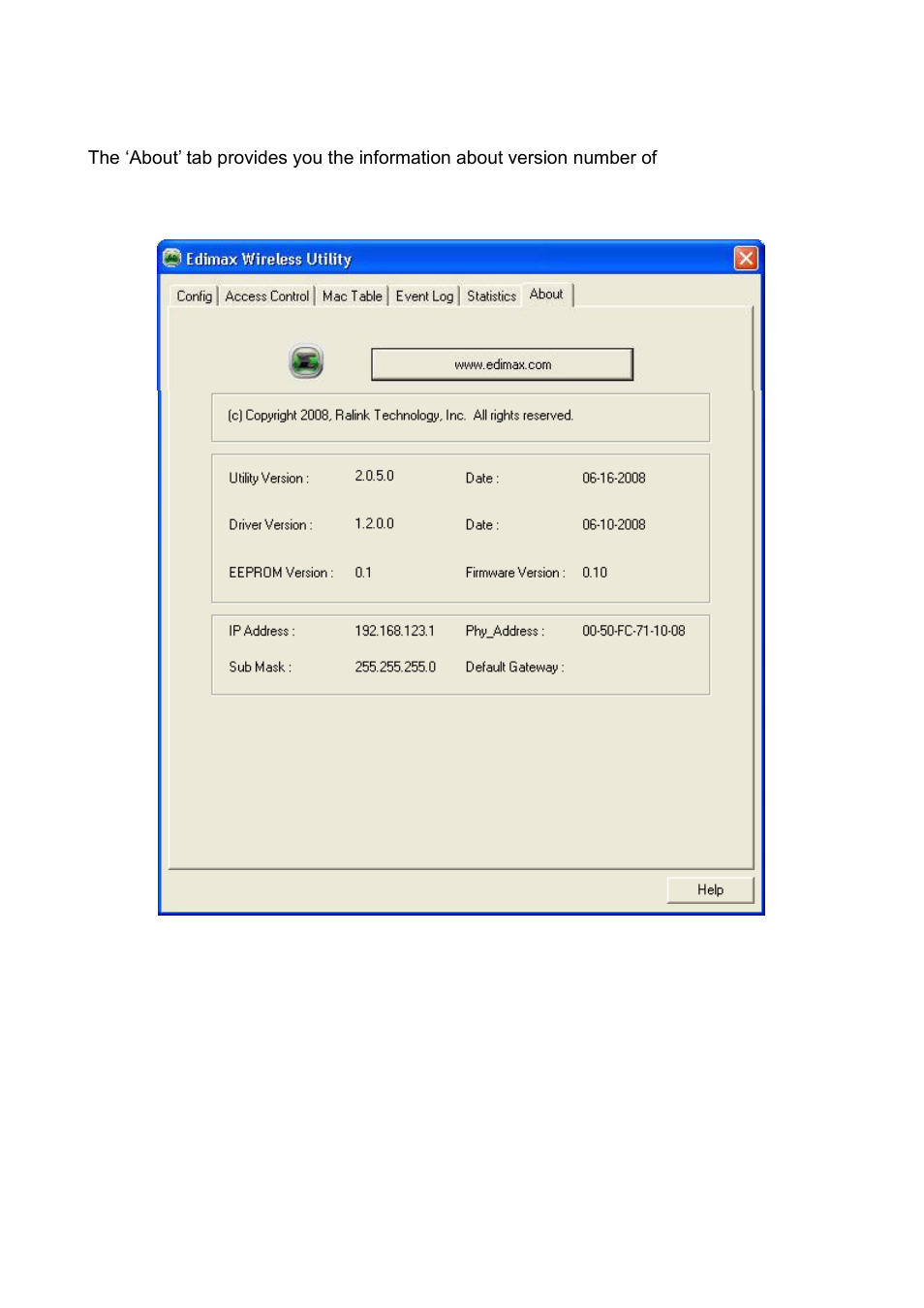The image size is (924, 1308).
Task: Close the Edimax Wireless Utility window
Action: 746,258
